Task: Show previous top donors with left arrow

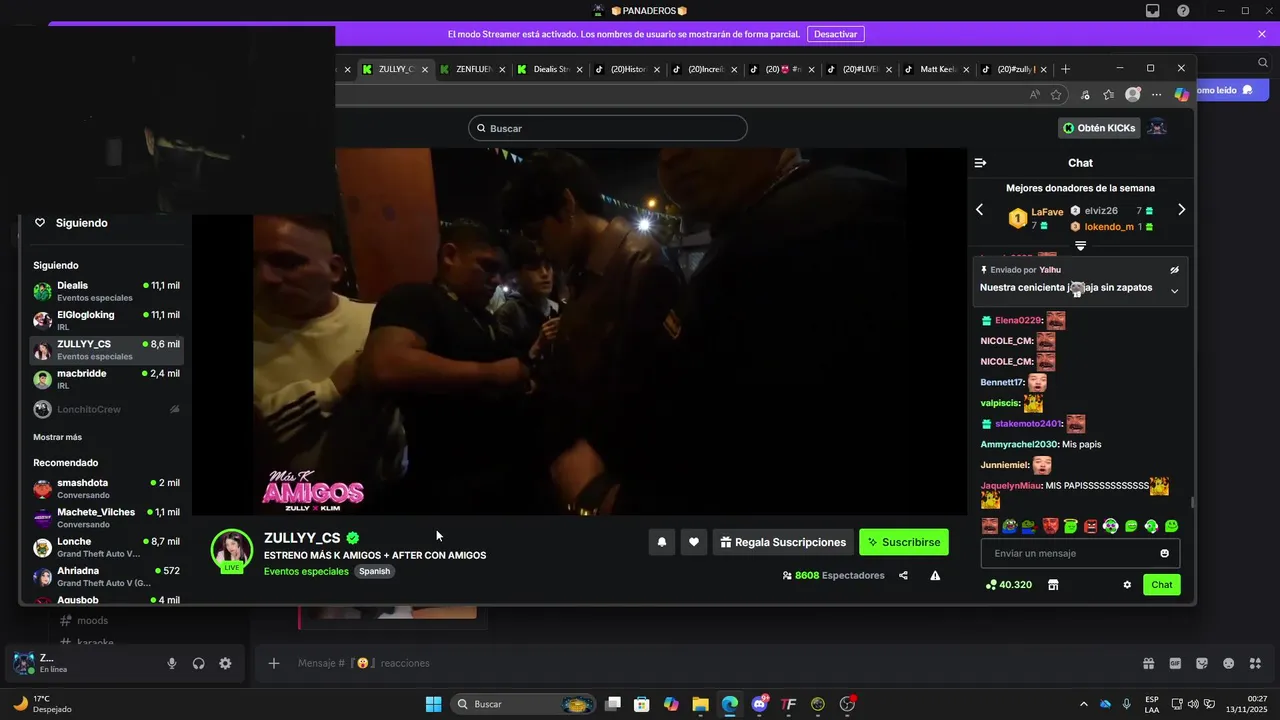Action: point(980,210)
